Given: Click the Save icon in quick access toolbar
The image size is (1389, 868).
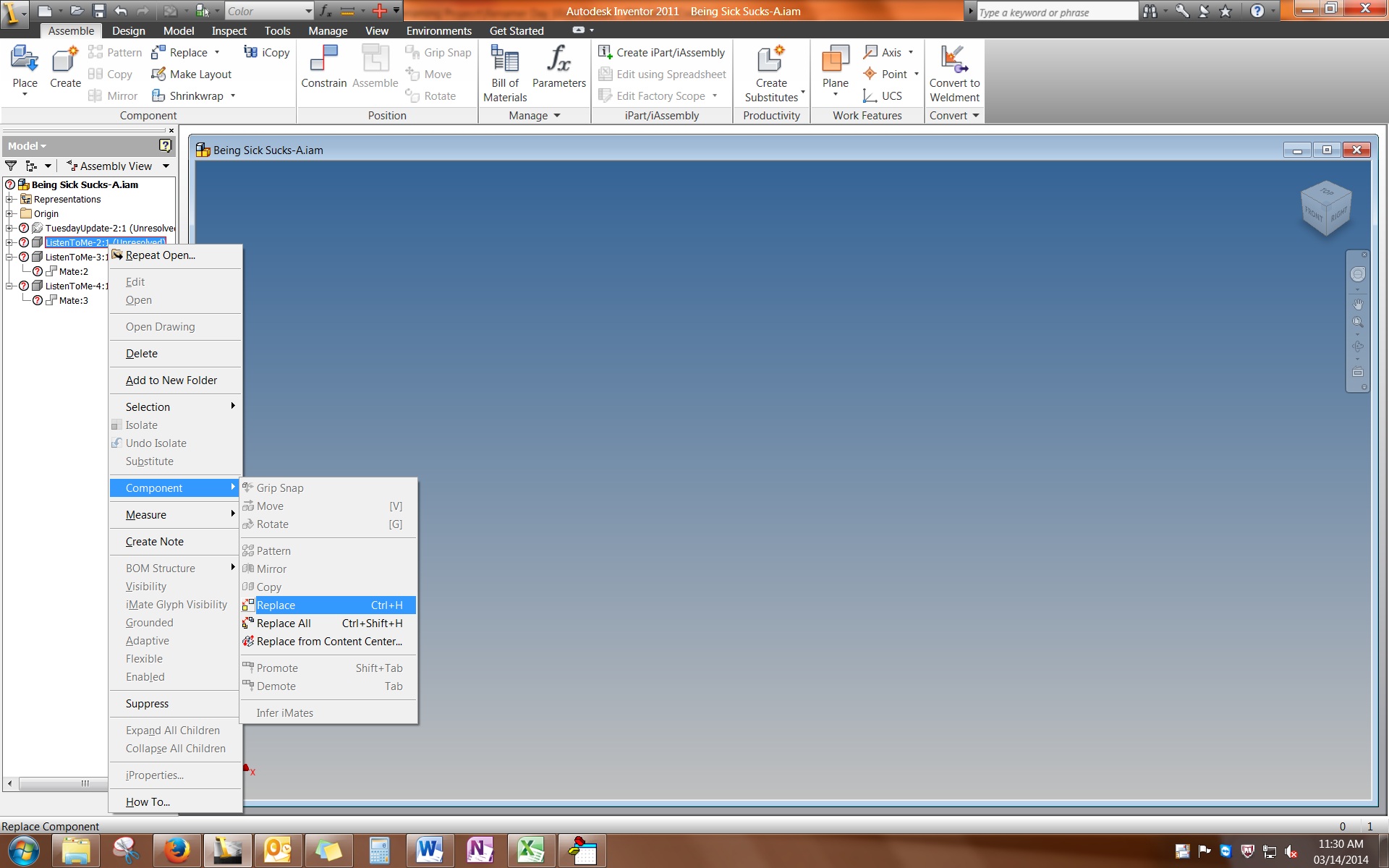Looking at the screenshot, I should (x=99, y=11).
